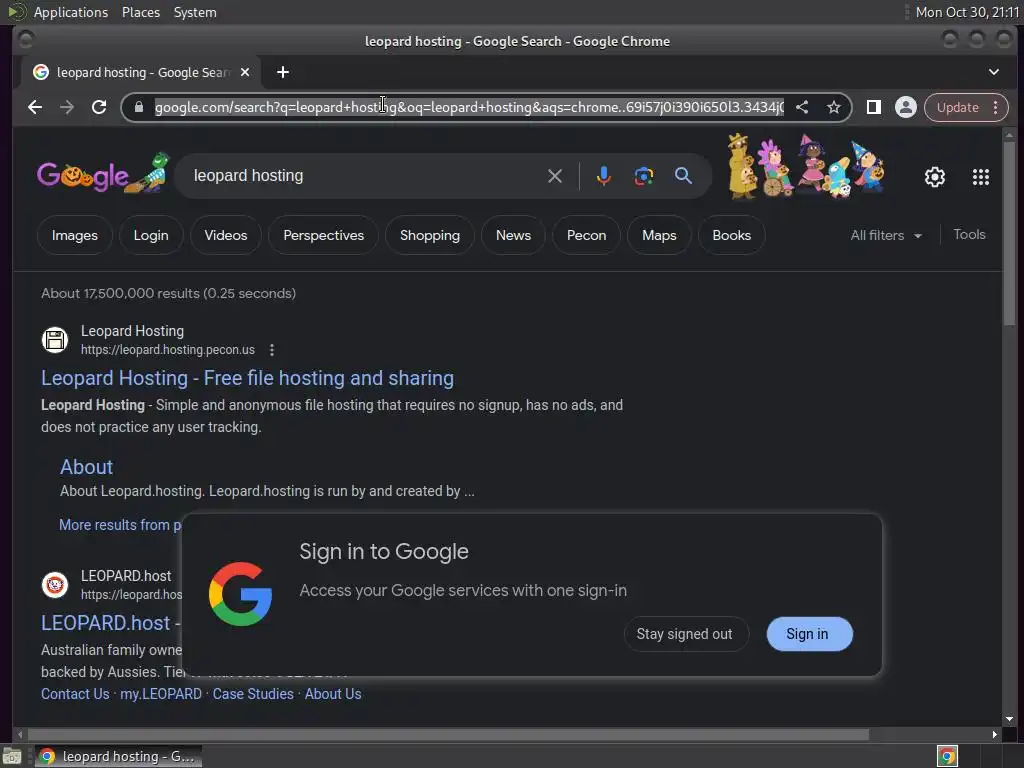Open the Applications menu
1024x768 pixels.
pyautogui.click(x=71, y=12)
